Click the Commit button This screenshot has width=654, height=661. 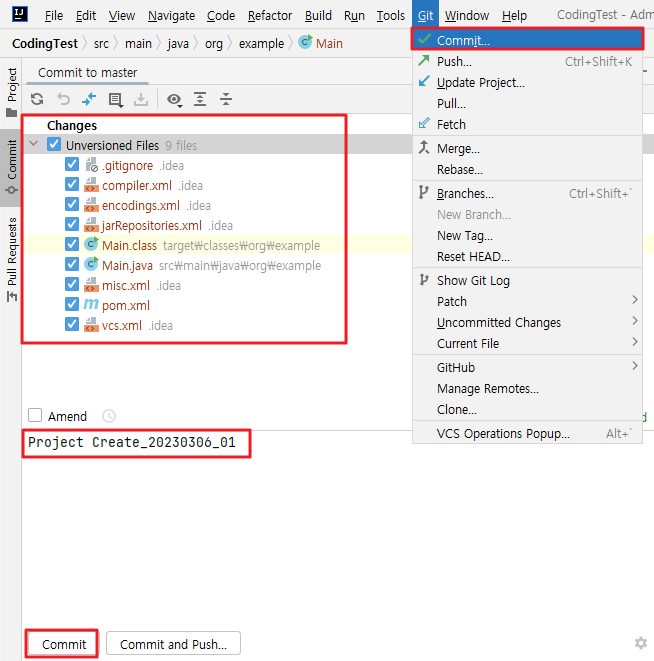pos(62,643)
